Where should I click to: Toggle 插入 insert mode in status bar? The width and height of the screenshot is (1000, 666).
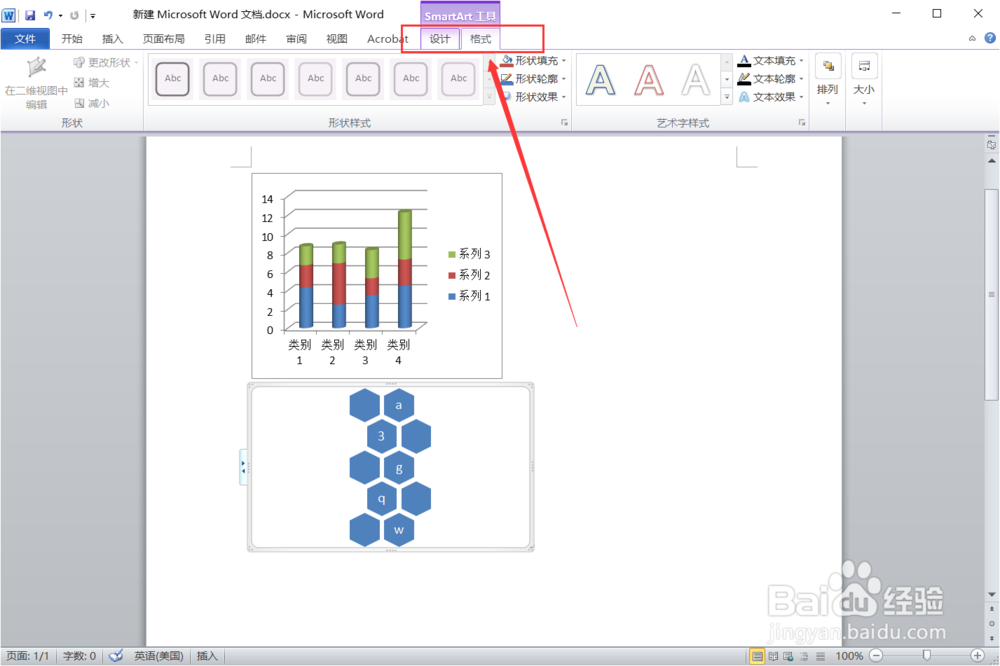(207, 656)
